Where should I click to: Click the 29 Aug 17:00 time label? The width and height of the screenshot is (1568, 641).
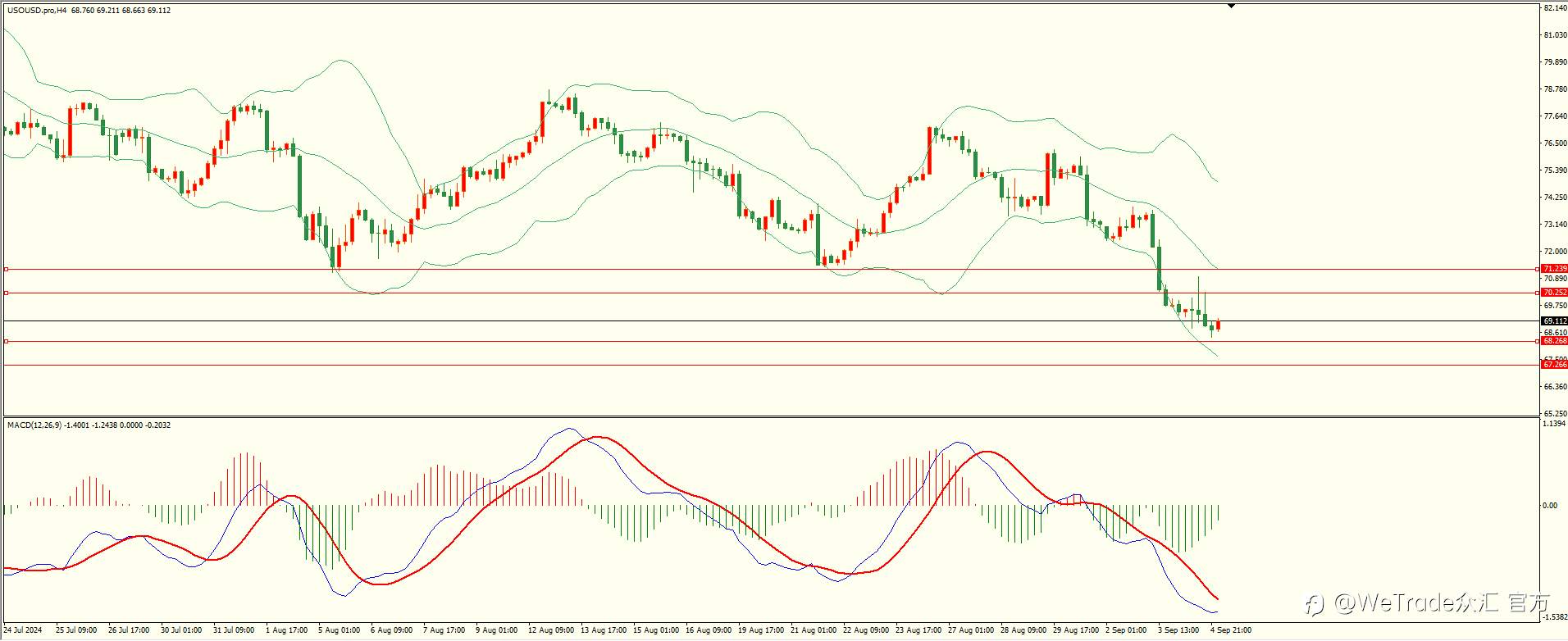point(1077,630)
